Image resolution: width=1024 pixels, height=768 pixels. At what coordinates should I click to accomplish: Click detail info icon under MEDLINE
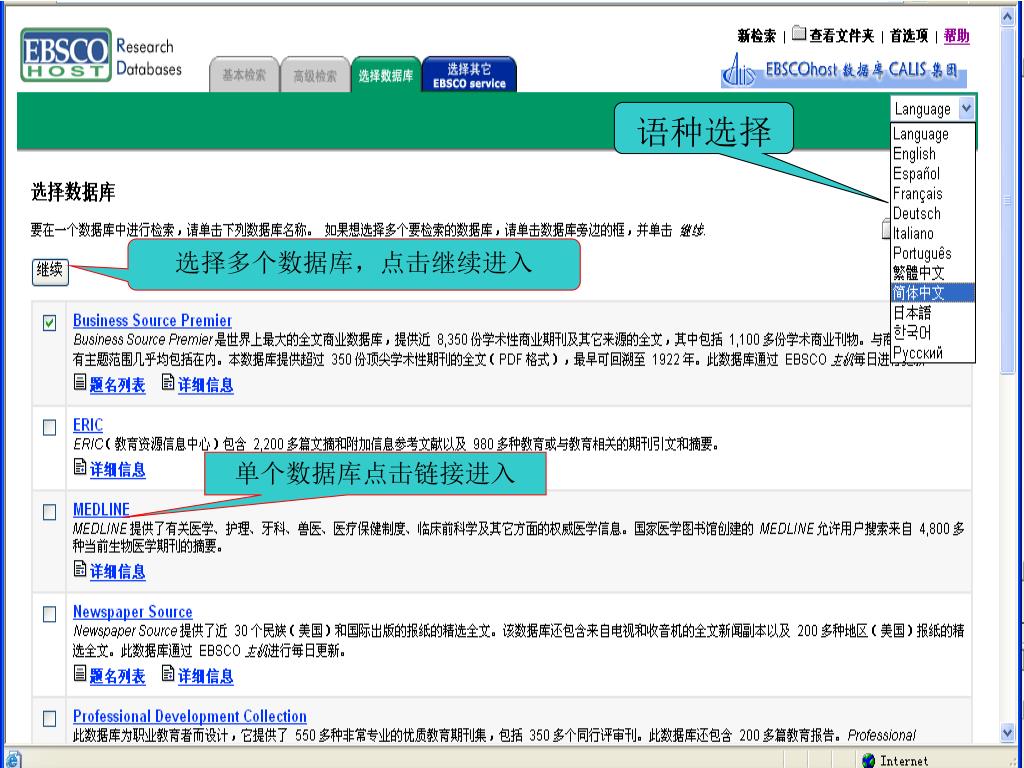[80, 569]
